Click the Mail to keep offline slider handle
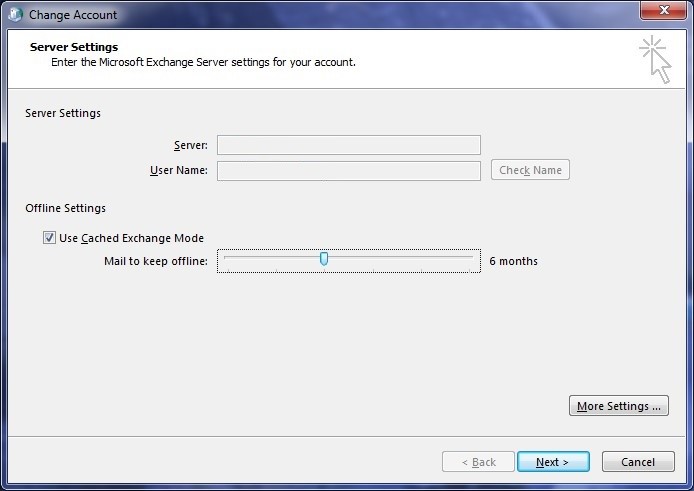694x491 pixels. click(x=324, y=259)
